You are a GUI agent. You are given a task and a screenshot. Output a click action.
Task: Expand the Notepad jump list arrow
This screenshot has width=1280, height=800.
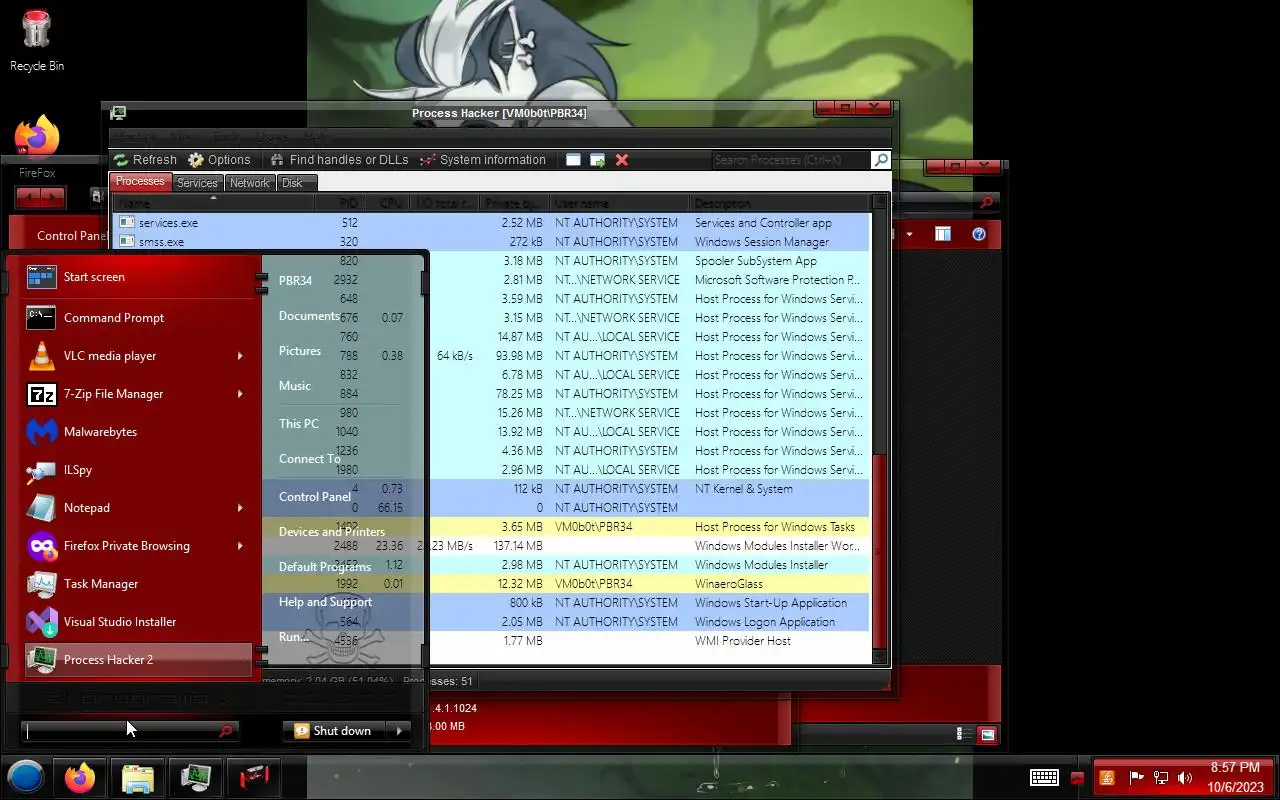pos(240,508)
